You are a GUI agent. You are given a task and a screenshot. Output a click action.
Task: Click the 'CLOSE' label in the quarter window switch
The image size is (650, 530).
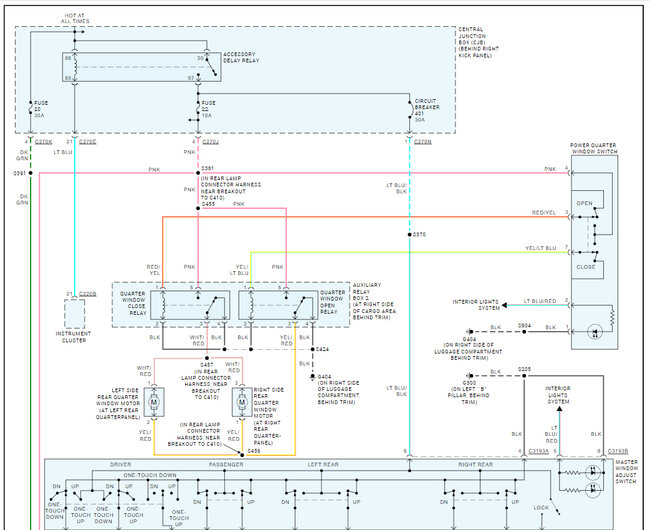[586, 267]
